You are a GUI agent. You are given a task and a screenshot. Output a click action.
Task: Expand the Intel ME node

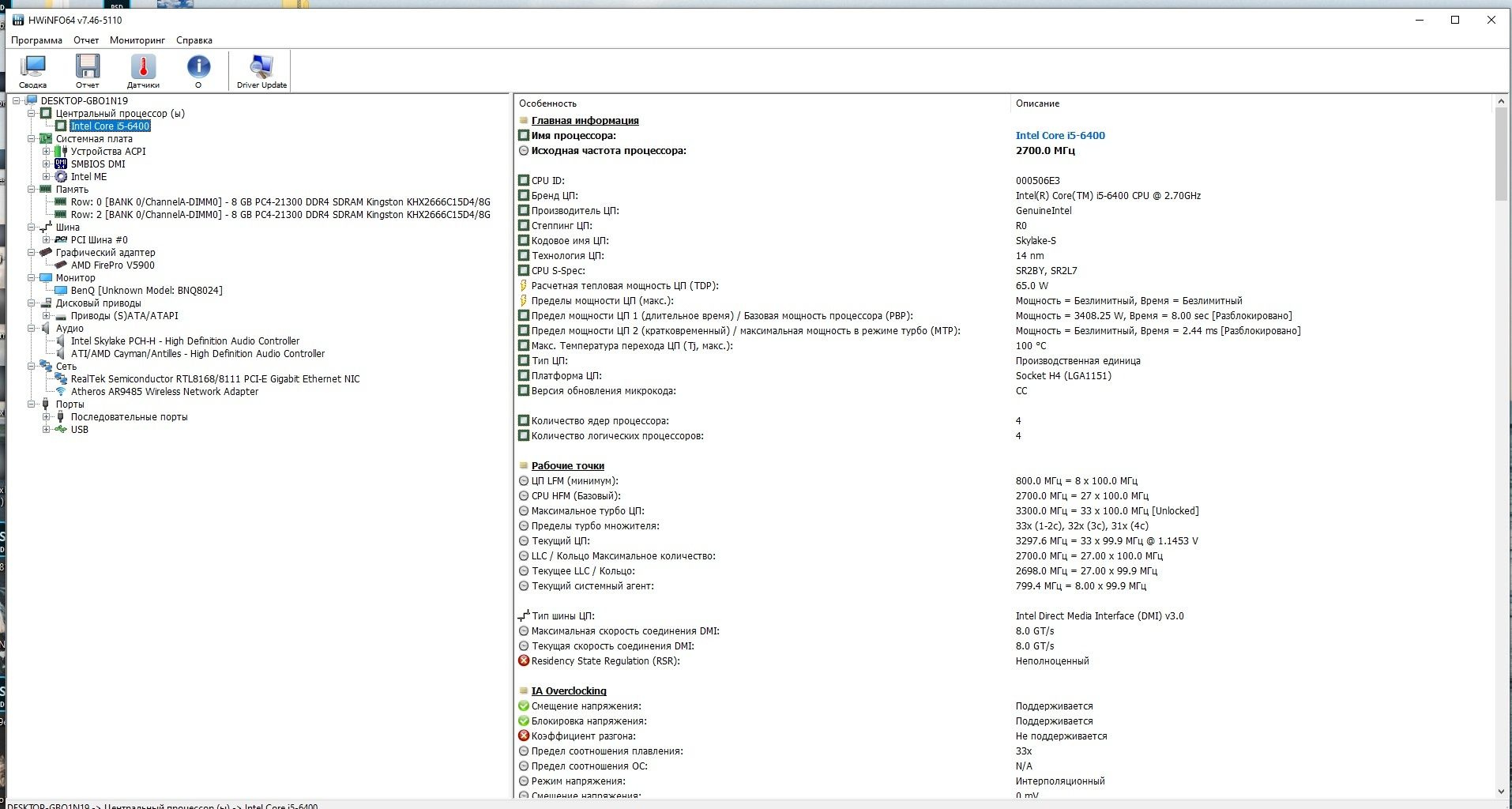[47, 176]
